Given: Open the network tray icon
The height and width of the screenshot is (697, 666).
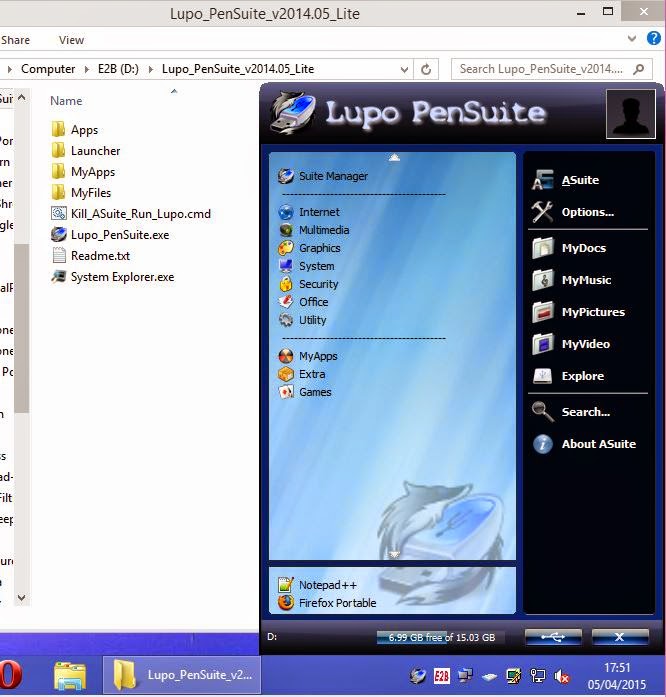Looking at the screenshot, I should click(x=538, y=676).
